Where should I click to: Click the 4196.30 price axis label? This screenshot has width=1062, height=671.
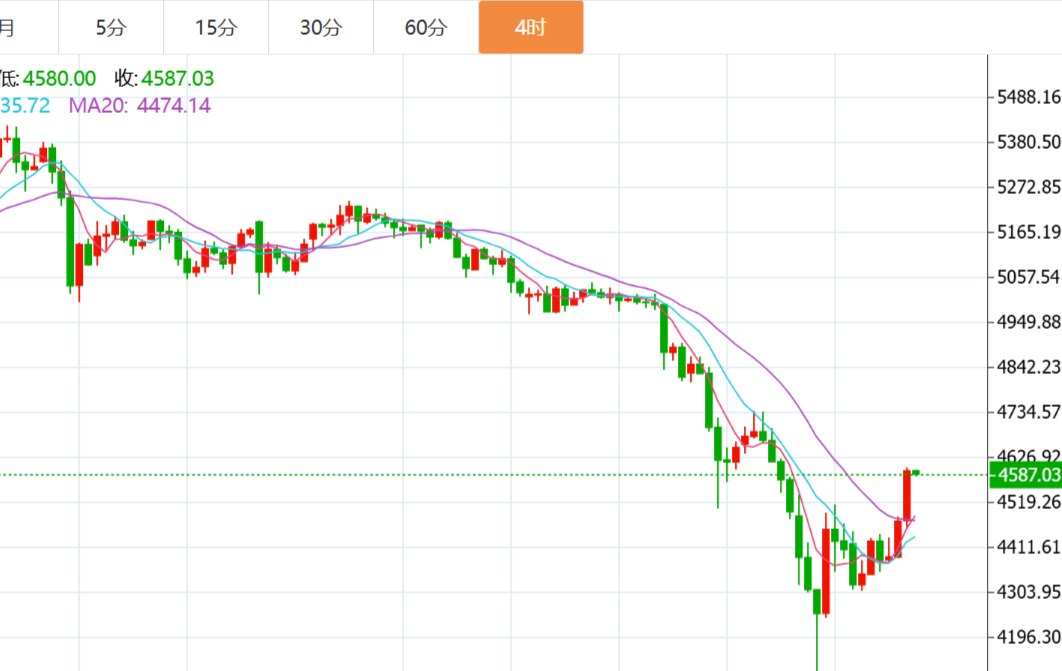1028,636
